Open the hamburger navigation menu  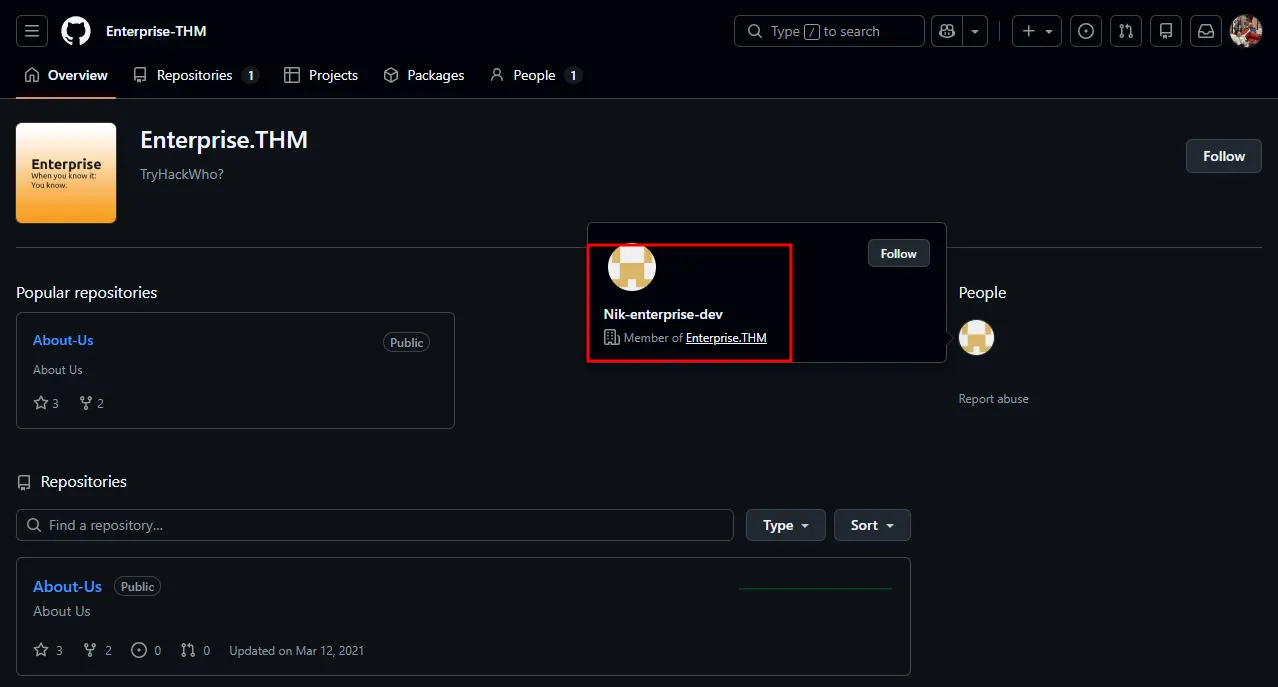tap(32, 31)
